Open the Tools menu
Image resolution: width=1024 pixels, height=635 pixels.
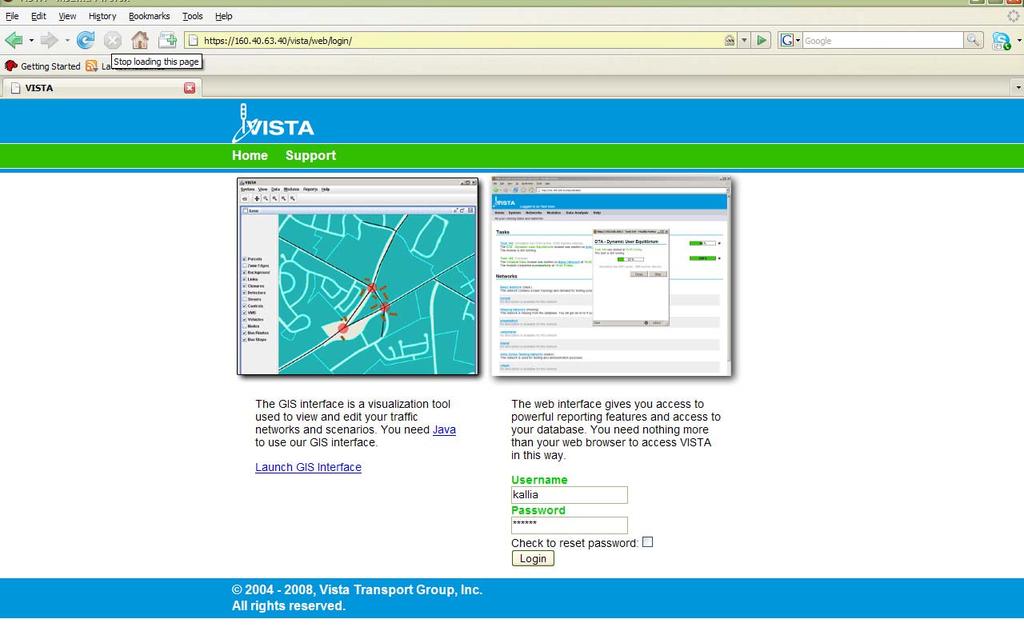(x=192, y=16)
